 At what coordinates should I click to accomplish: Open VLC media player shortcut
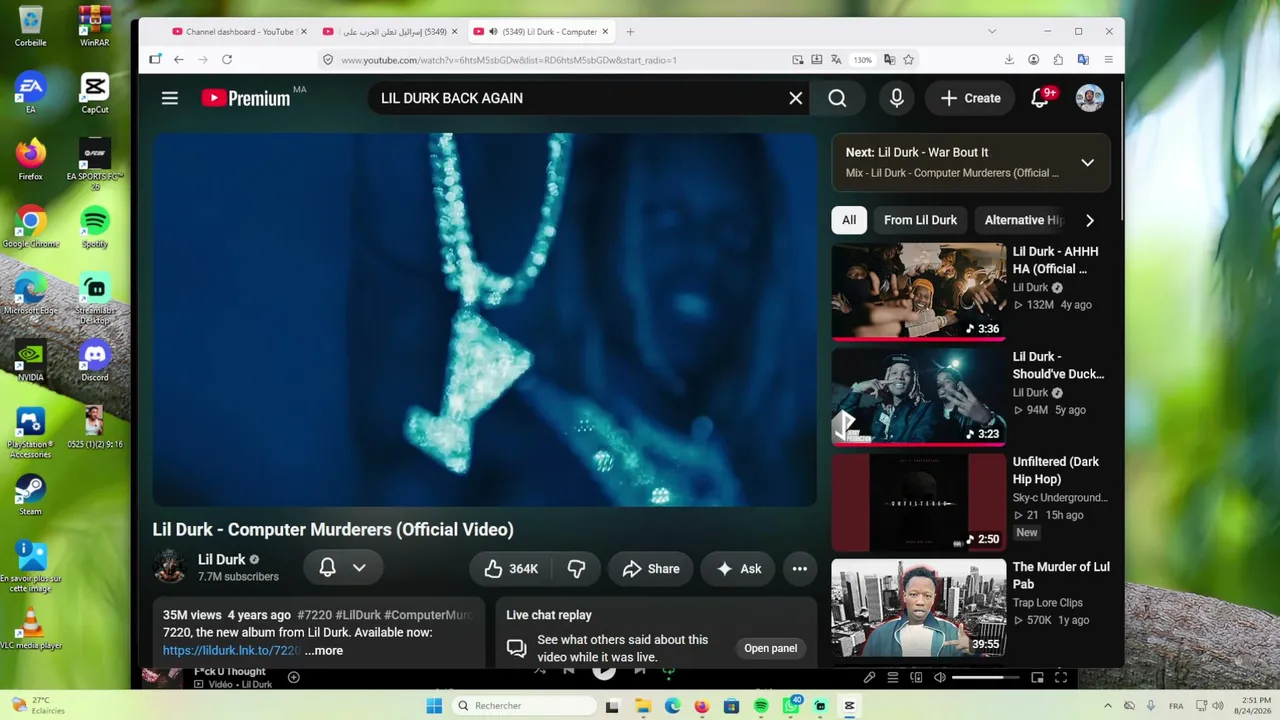pos(30,629)
